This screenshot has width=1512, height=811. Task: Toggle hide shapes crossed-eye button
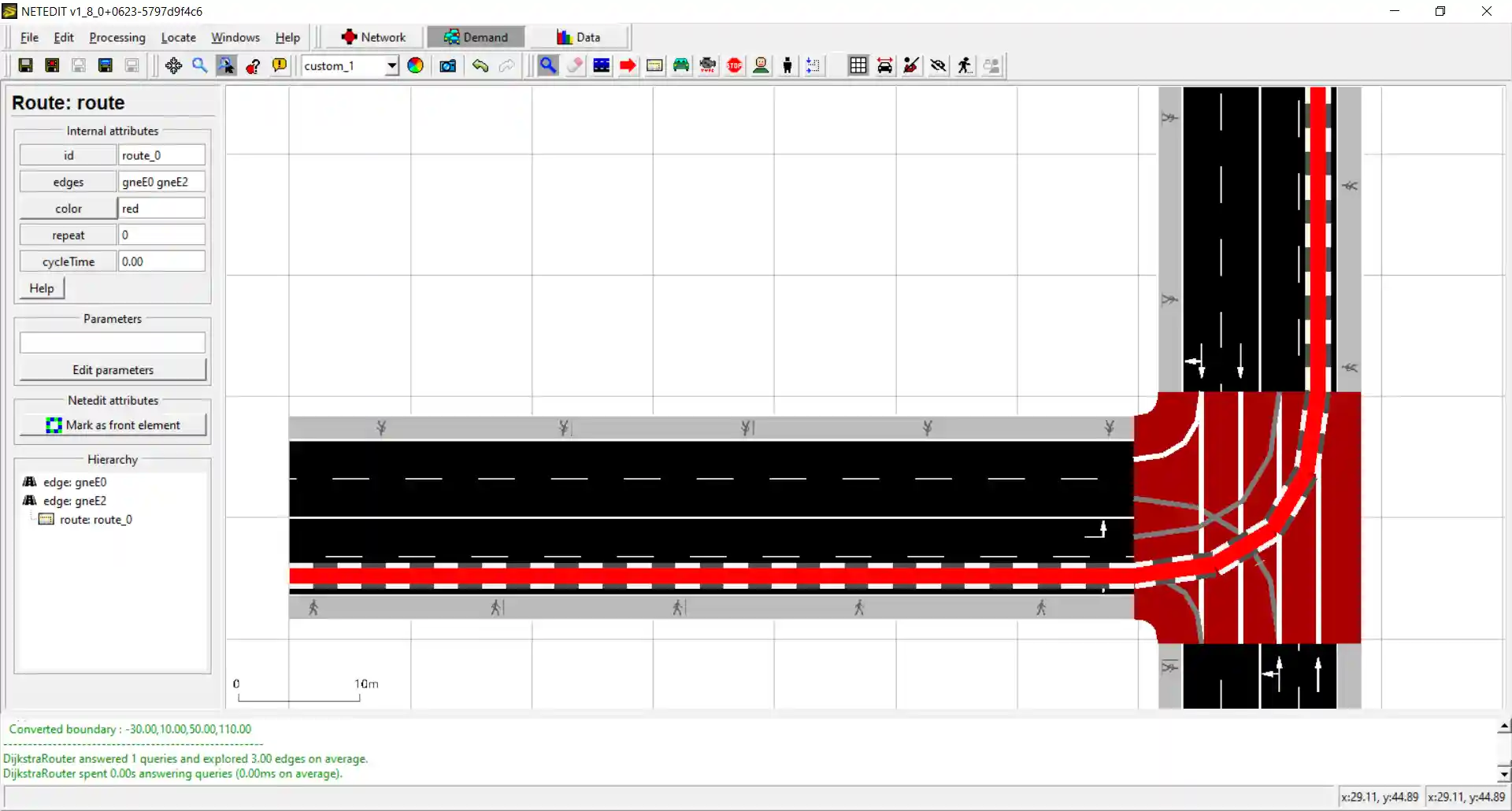(x=937, y=66)
